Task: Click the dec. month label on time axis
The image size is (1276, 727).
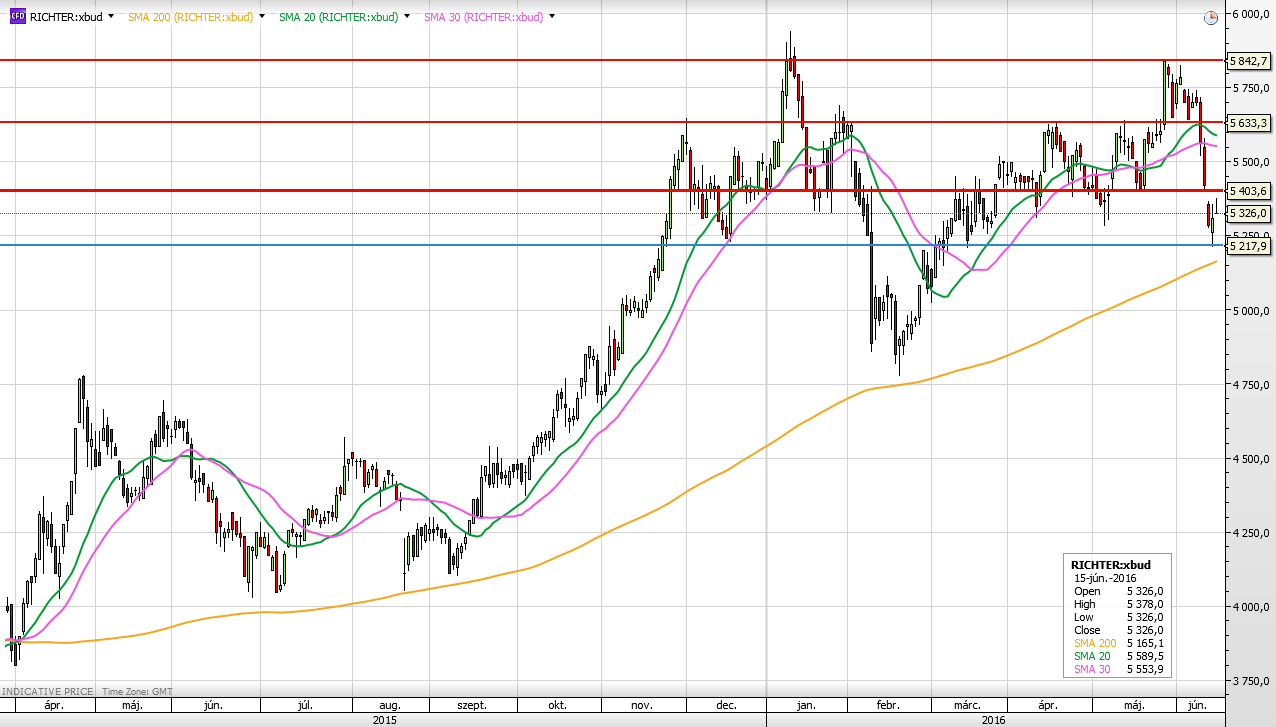Action: tap(726, 705)
